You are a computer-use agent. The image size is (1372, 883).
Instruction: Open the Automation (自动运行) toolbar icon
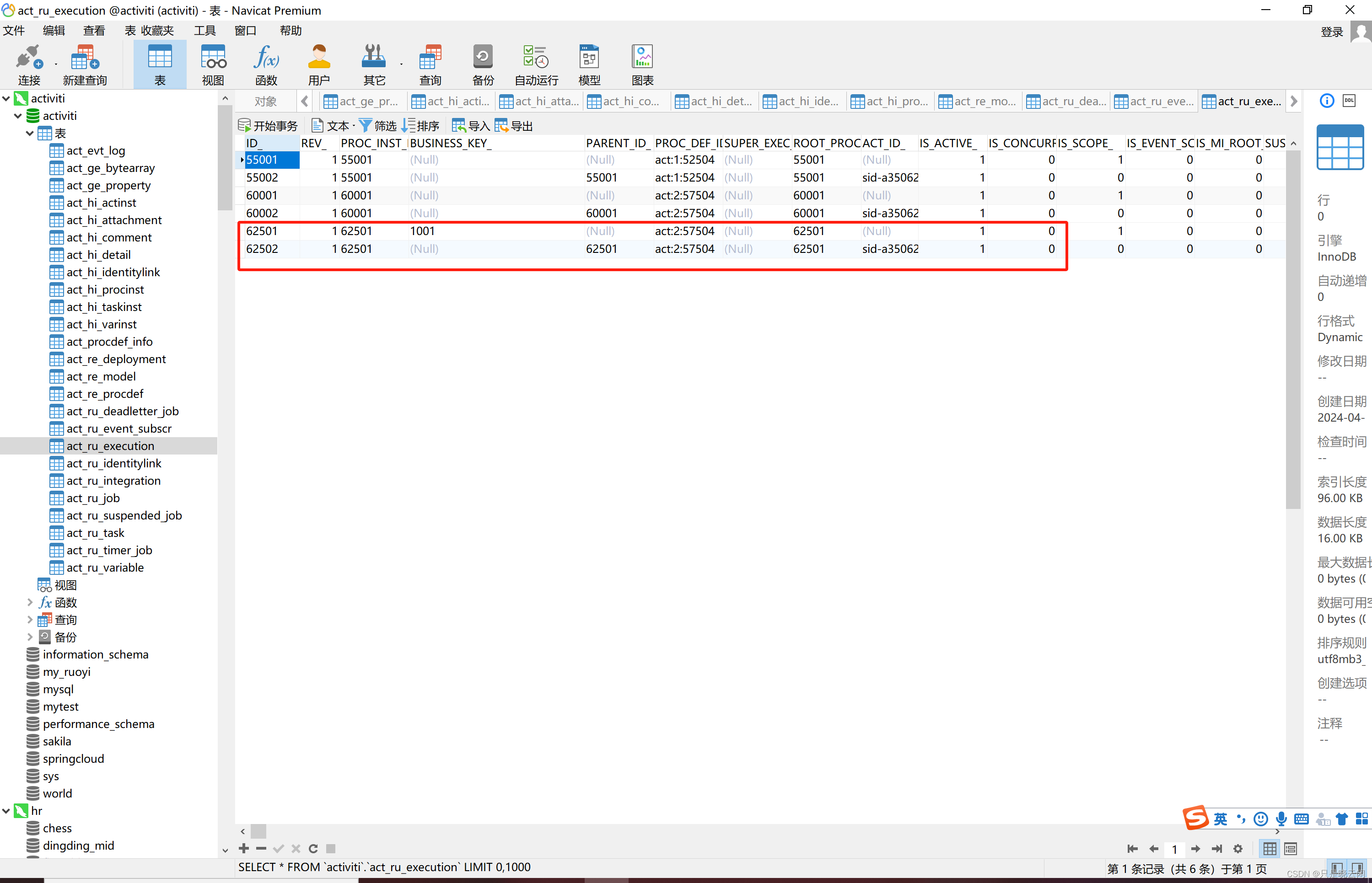[x=536, y=64]
